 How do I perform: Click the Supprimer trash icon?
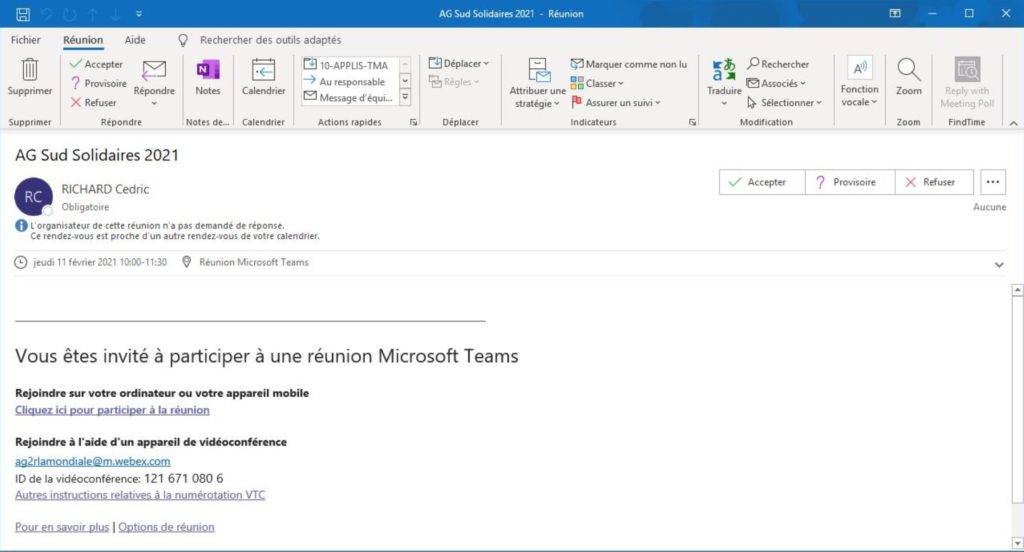30,70
